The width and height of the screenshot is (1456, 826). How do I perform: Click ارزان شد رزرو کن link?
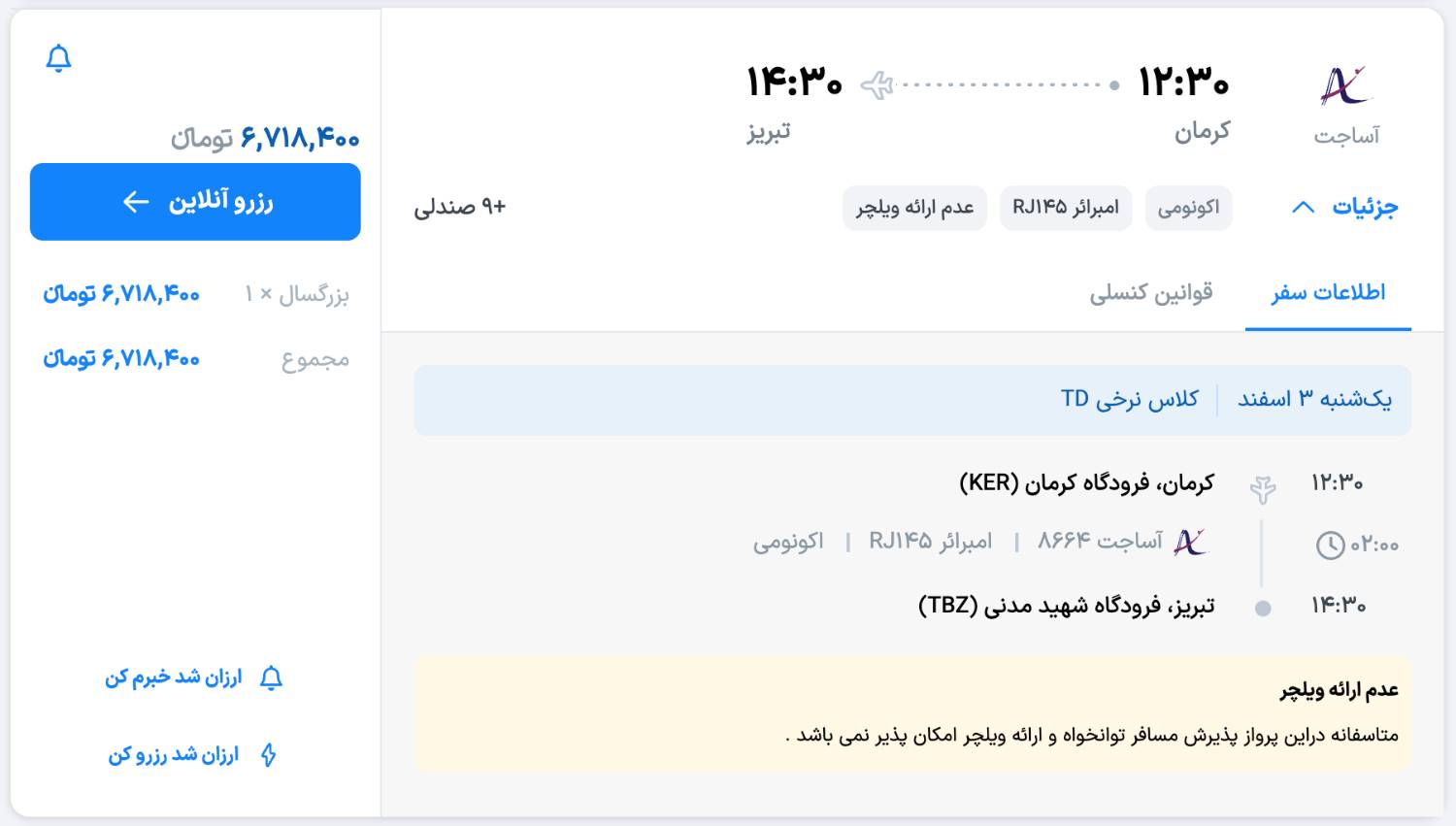(x=174, y=755)
